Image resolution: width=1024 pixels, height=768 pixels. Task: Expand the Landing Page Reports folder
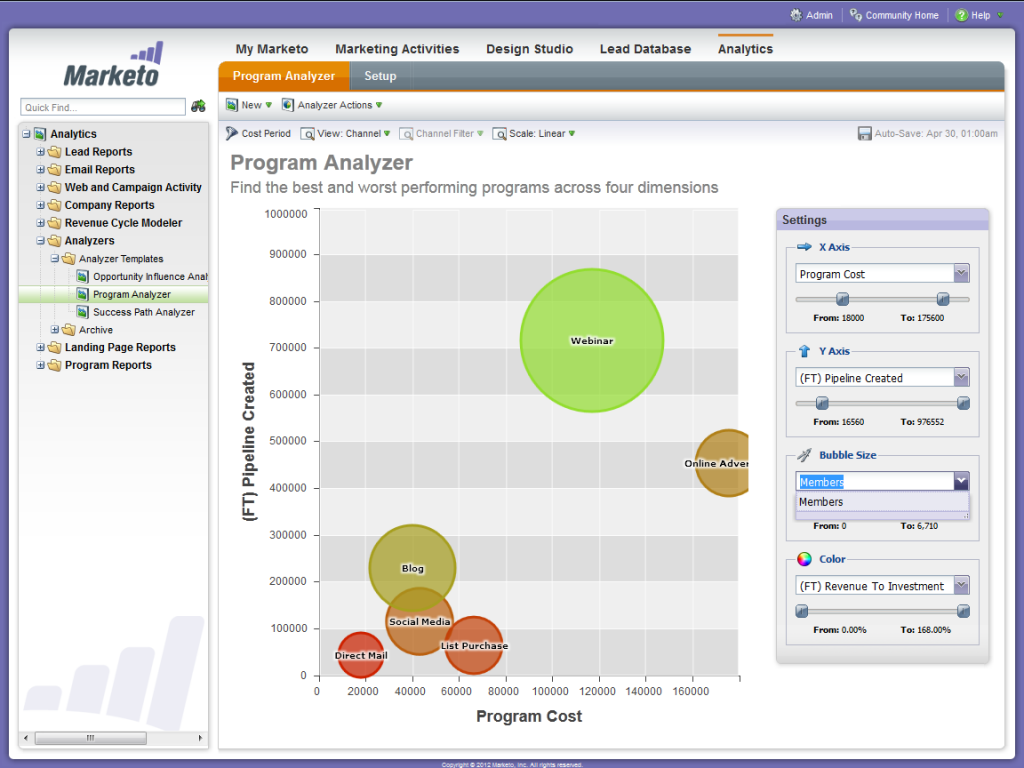(x=40, y=347)
